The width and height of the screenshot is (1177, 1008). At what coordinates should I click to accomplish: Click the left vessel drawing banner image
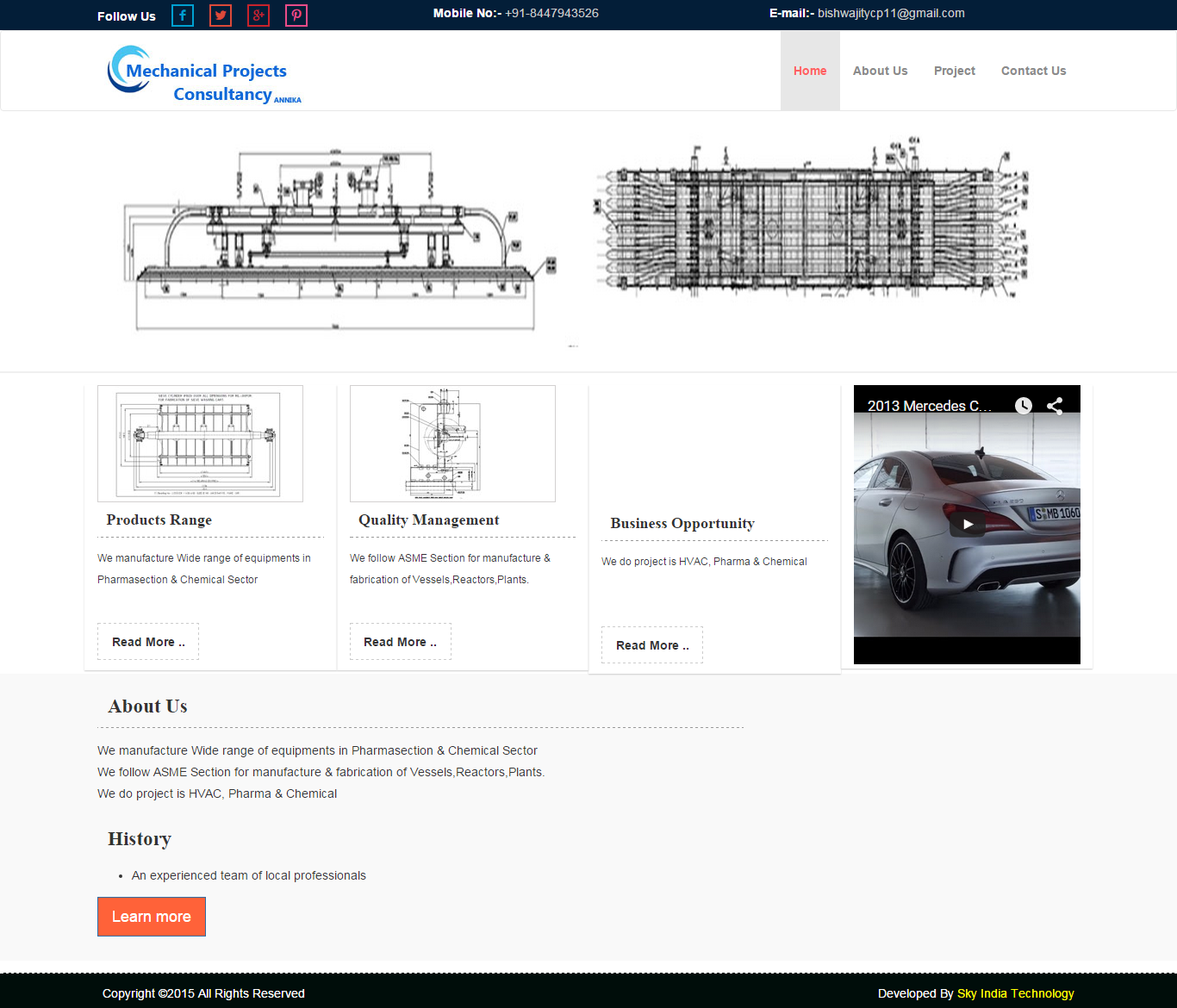coord(340,241)
